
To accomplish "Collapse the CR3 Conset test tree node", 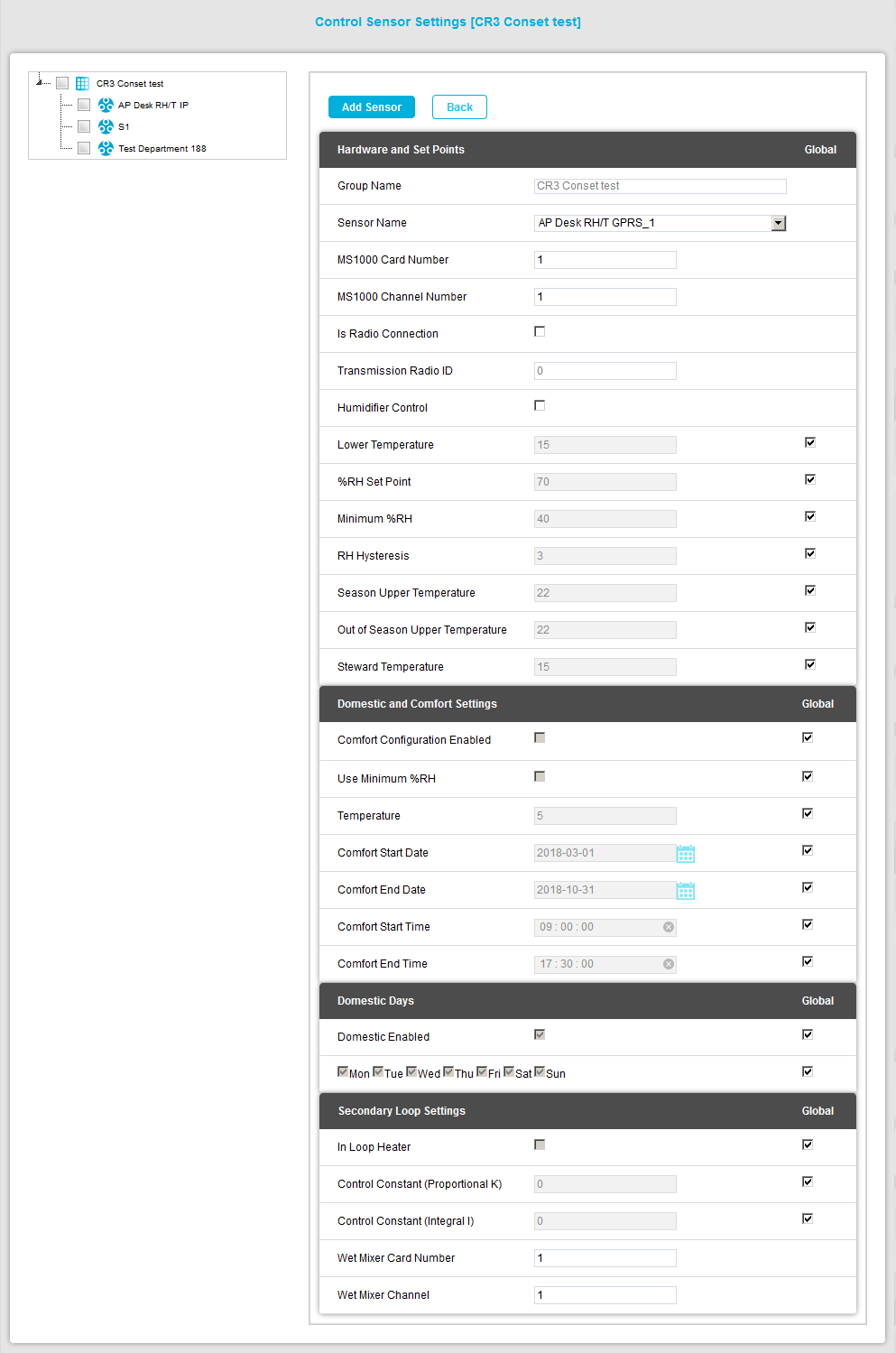I will coord(40,82).
